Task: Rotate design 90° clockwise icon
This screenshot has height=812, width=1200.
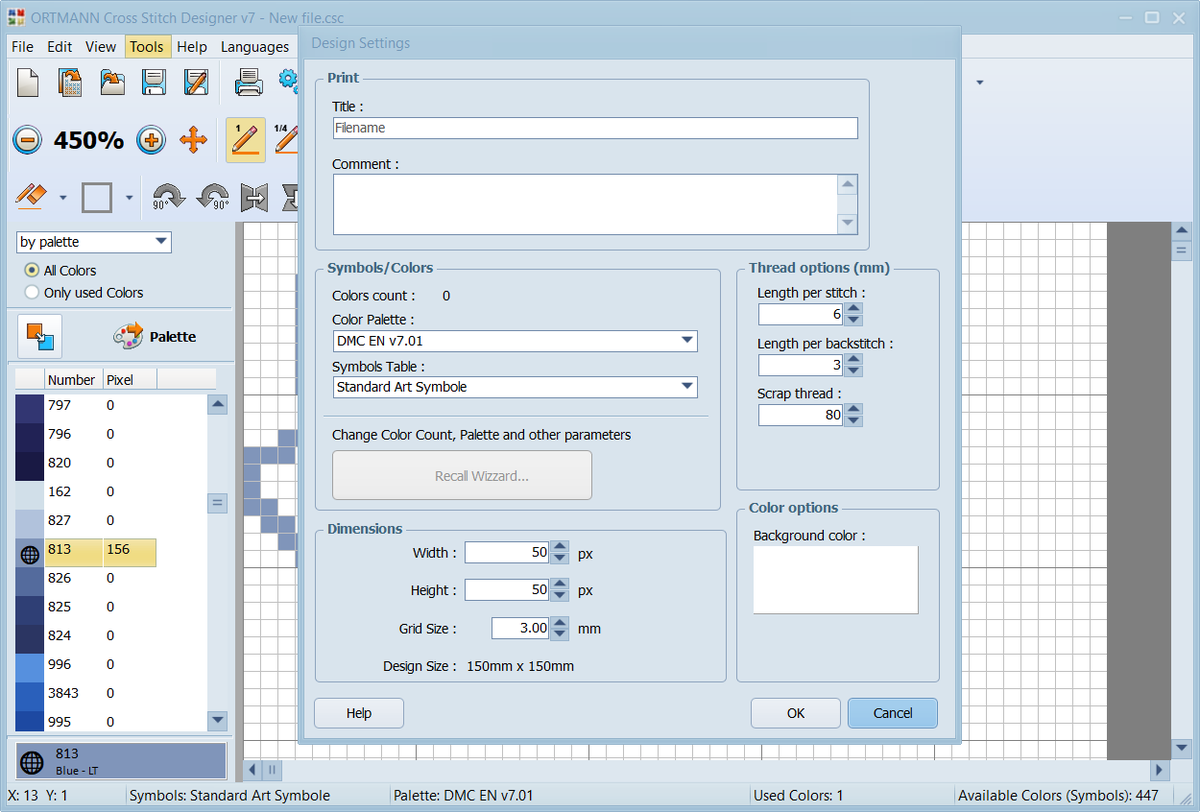Action: tap(168, 197)
